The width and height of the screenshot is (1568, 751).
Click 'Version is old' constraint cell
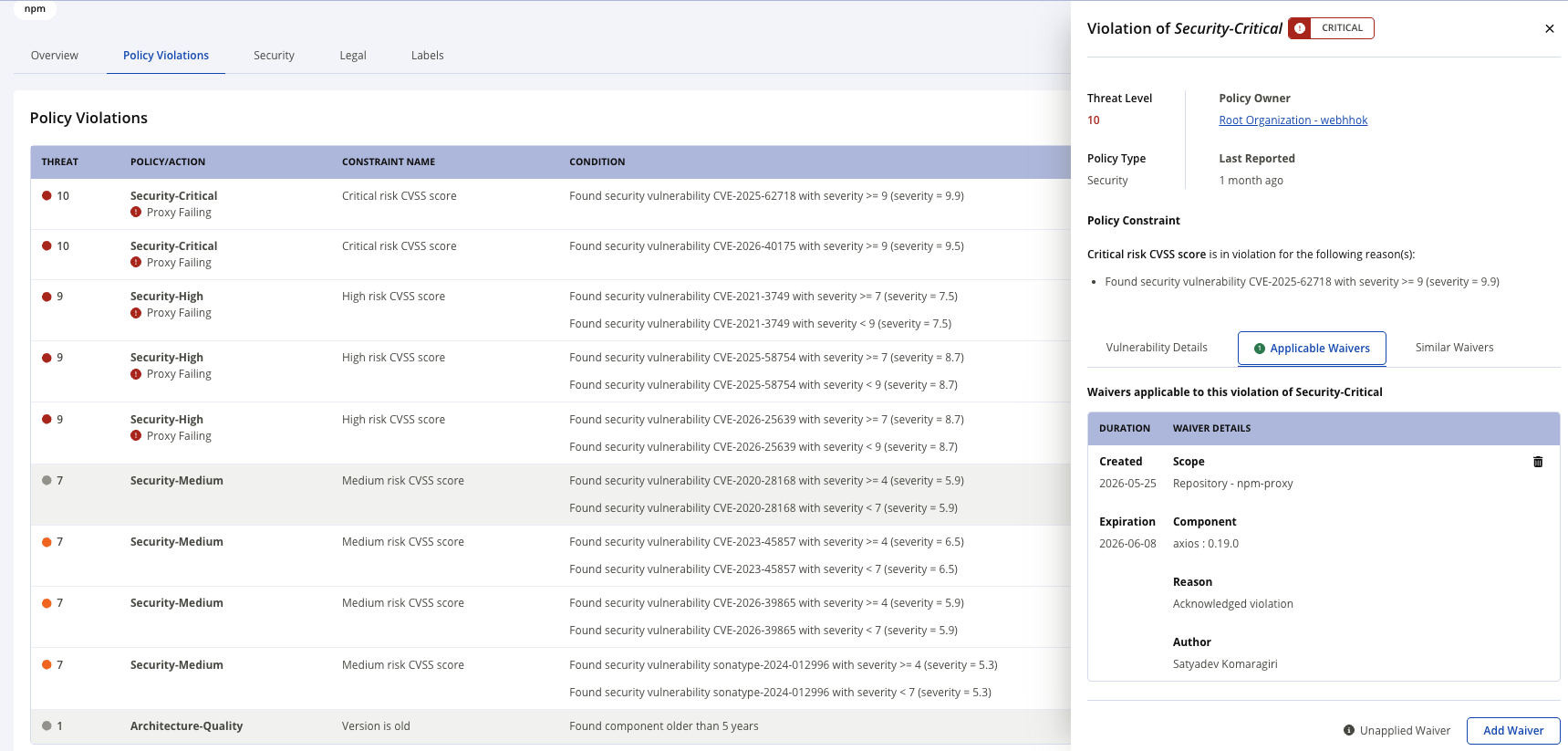[376, 726]
